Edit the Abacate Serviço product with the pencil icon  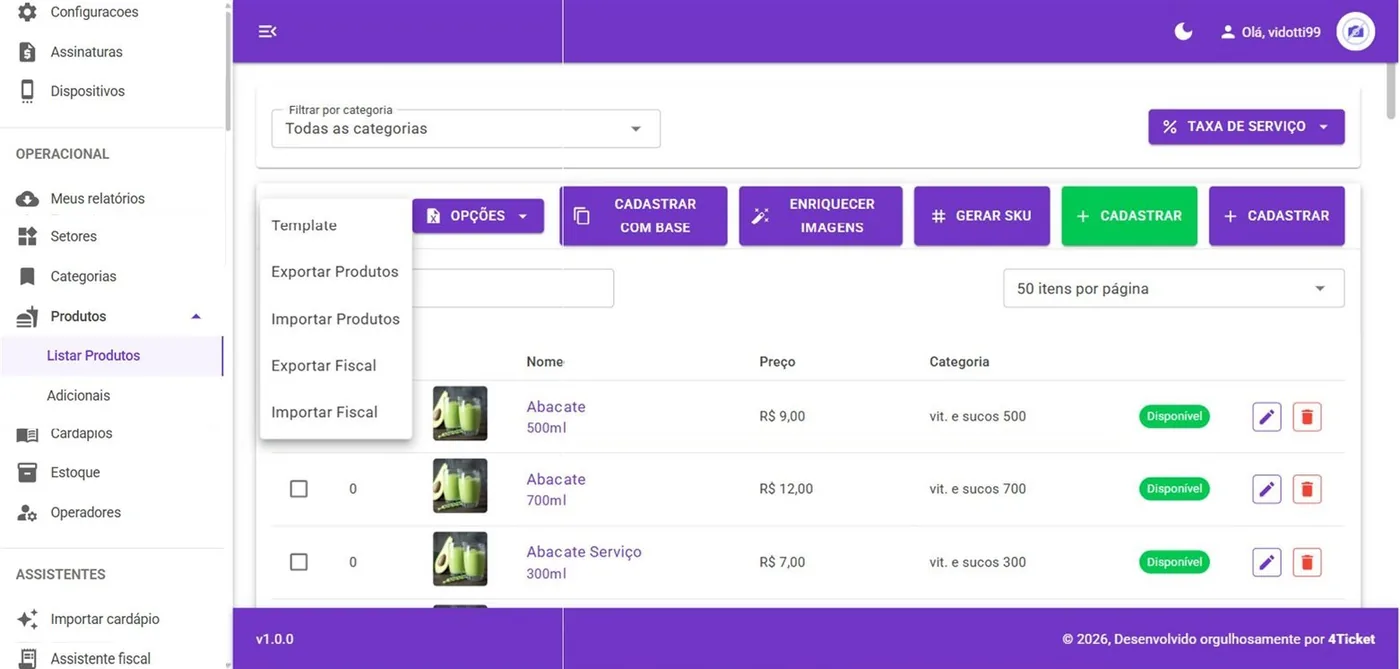(x=1267, y=562)
